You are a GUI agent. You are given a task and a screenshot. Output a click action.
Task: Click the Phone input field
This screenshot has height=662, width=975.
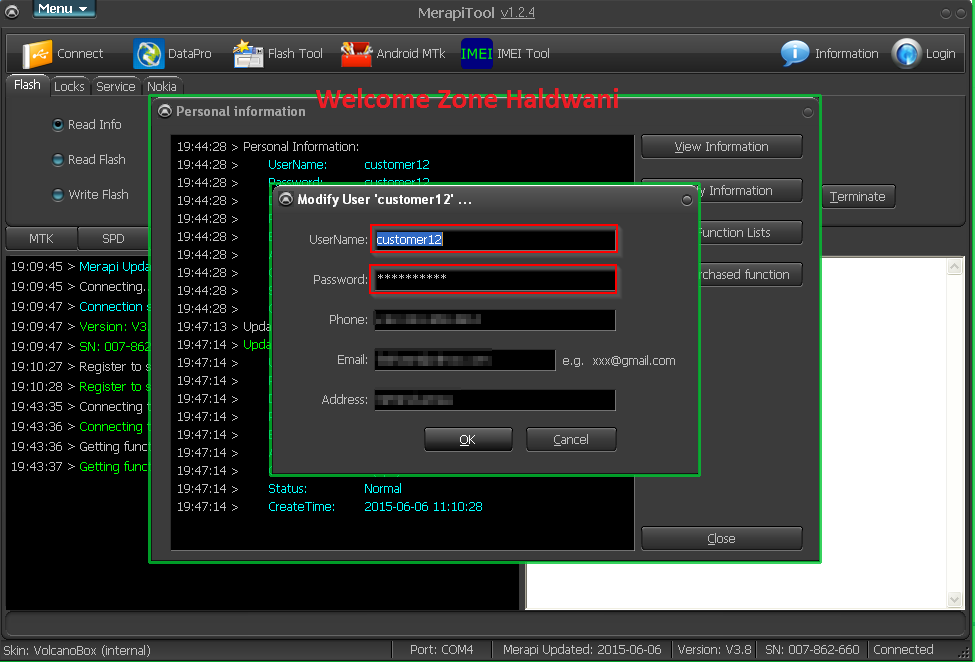click(494, 320)
